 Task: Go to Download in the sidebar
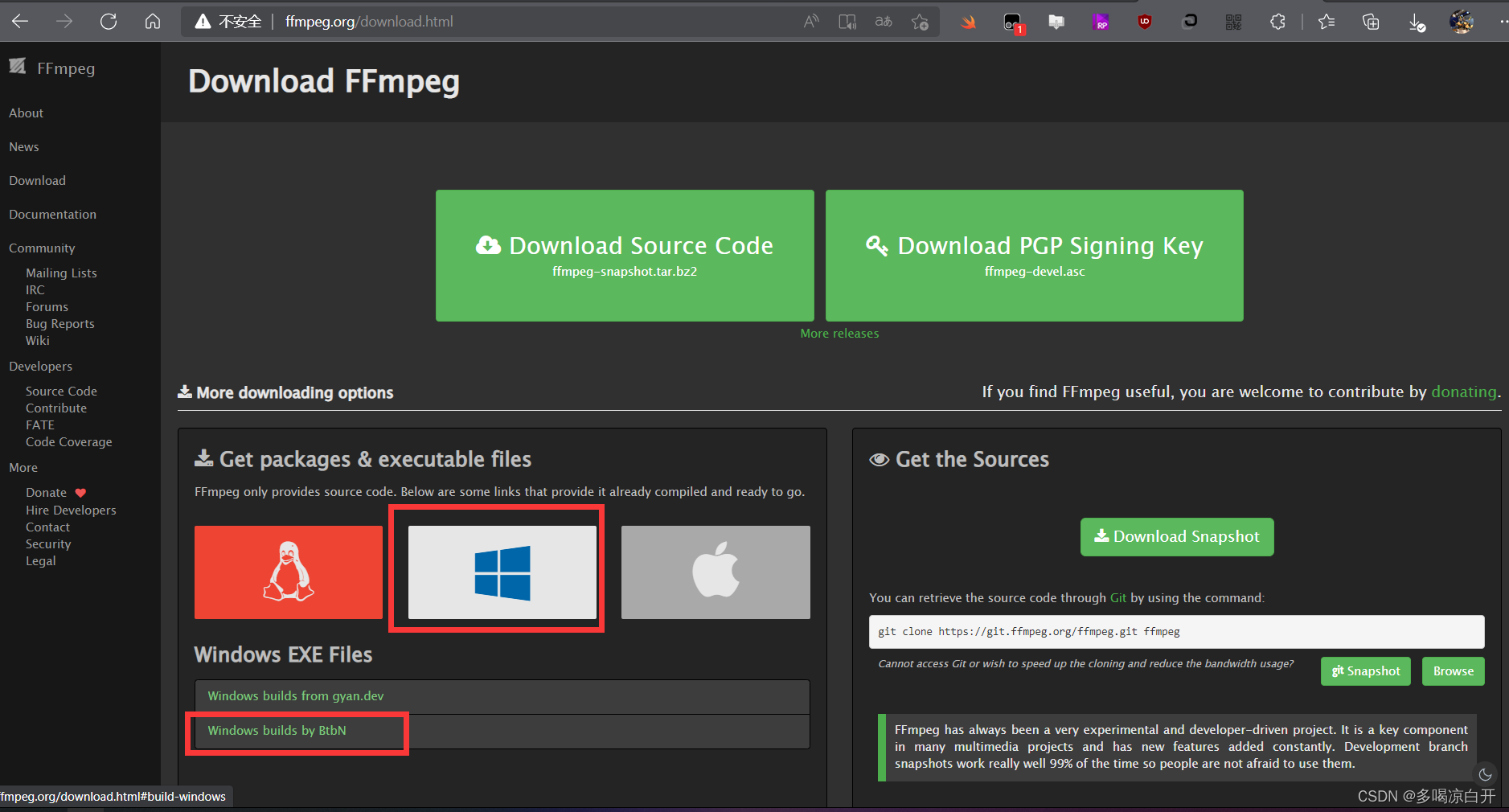coord(38,181)
